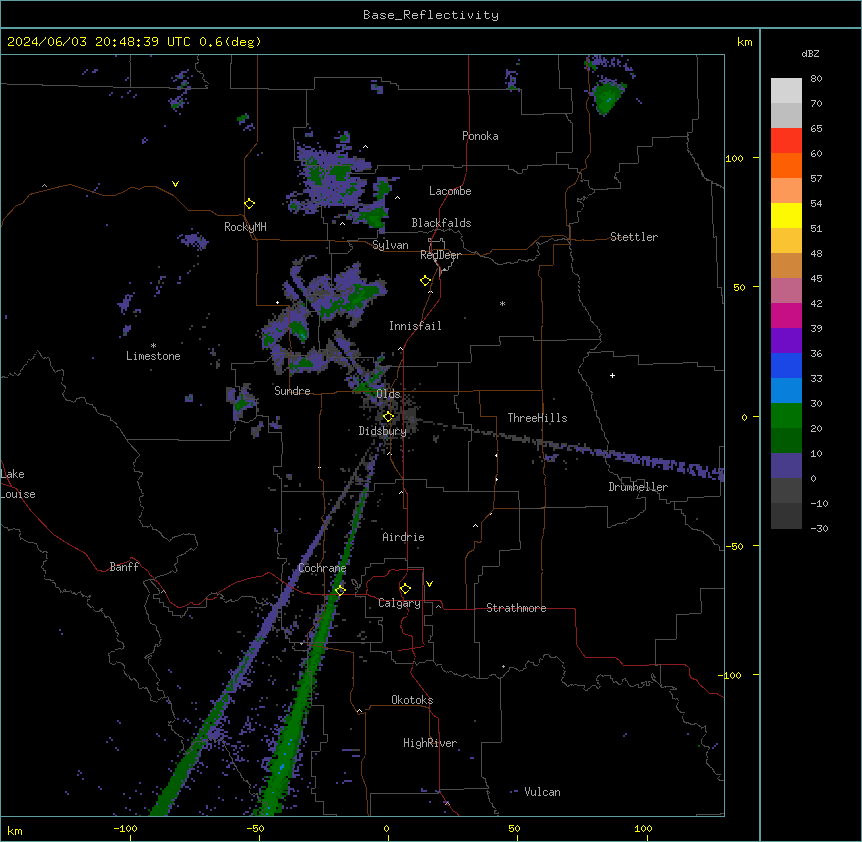Click the -30 value on the dBZ scale
The height and width of the screenshot is (842, 862).
(x=819, y=528)
